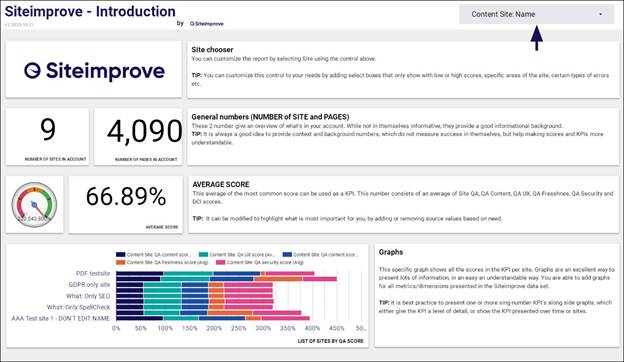Image resolution: width=624 pixels, height=362 pixels.
Task: Click the Graphs heading
Action: coord(391,252)
